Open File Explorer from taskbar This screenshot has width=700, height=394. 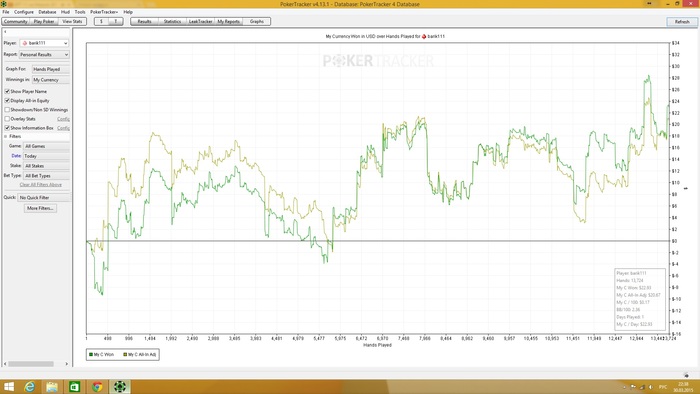point(52,386)
